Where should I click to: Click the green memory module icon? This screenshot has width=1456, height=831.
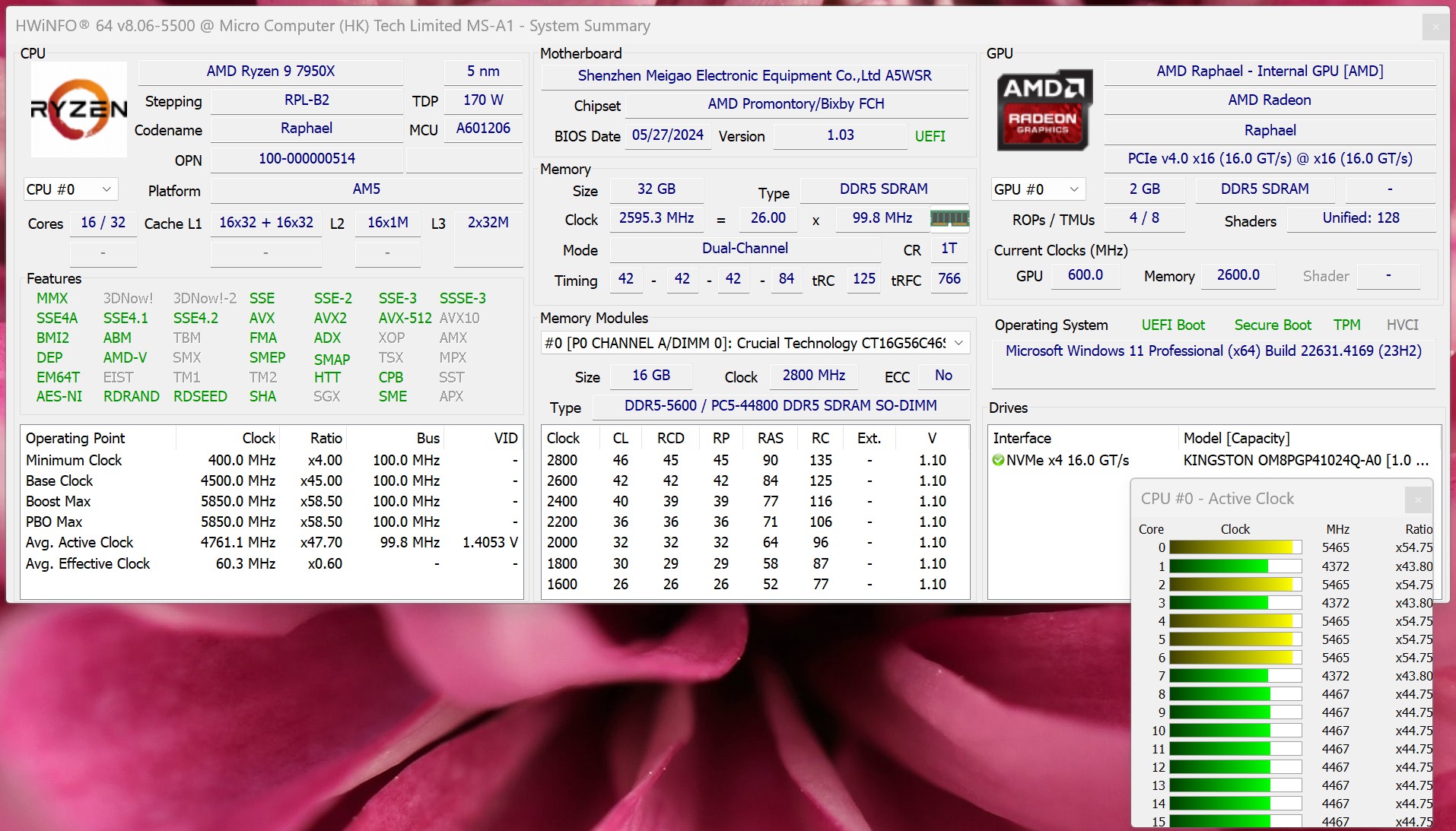click(949, 219)
